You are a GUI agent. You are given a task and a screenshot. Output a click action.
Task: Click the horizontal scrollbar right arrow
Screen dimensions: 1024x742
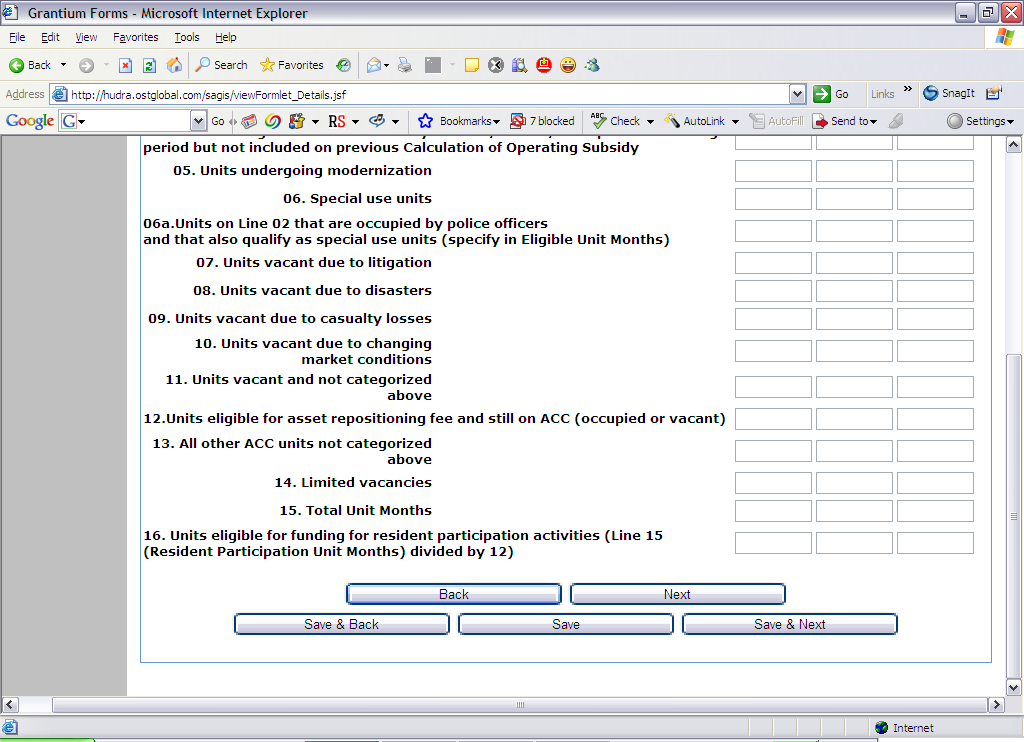point(996,705)
